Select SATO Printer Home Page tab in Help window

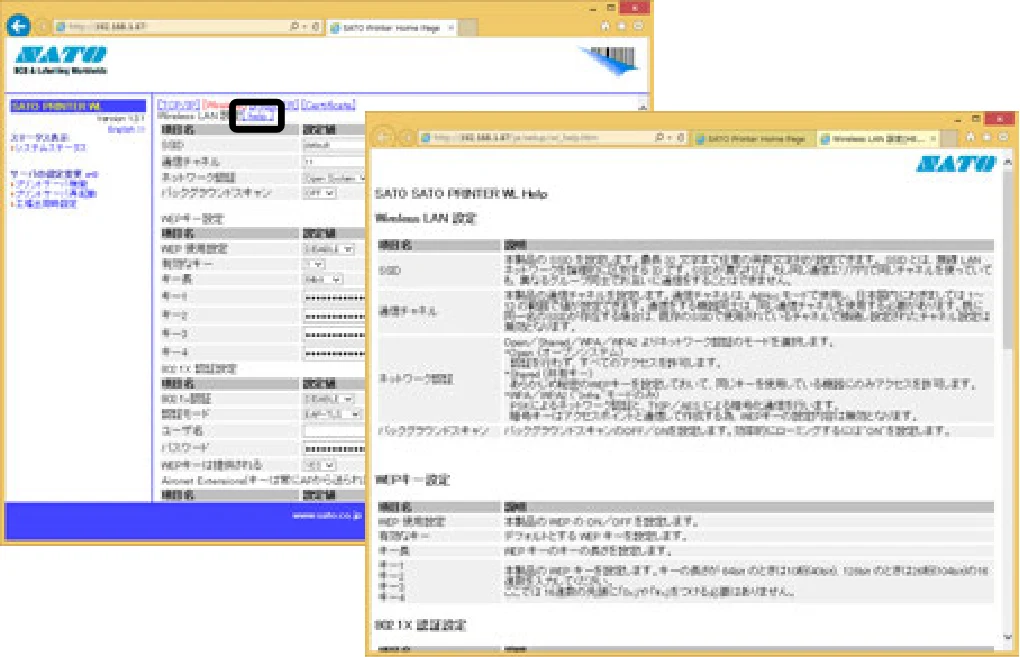[x=755, y=139]
